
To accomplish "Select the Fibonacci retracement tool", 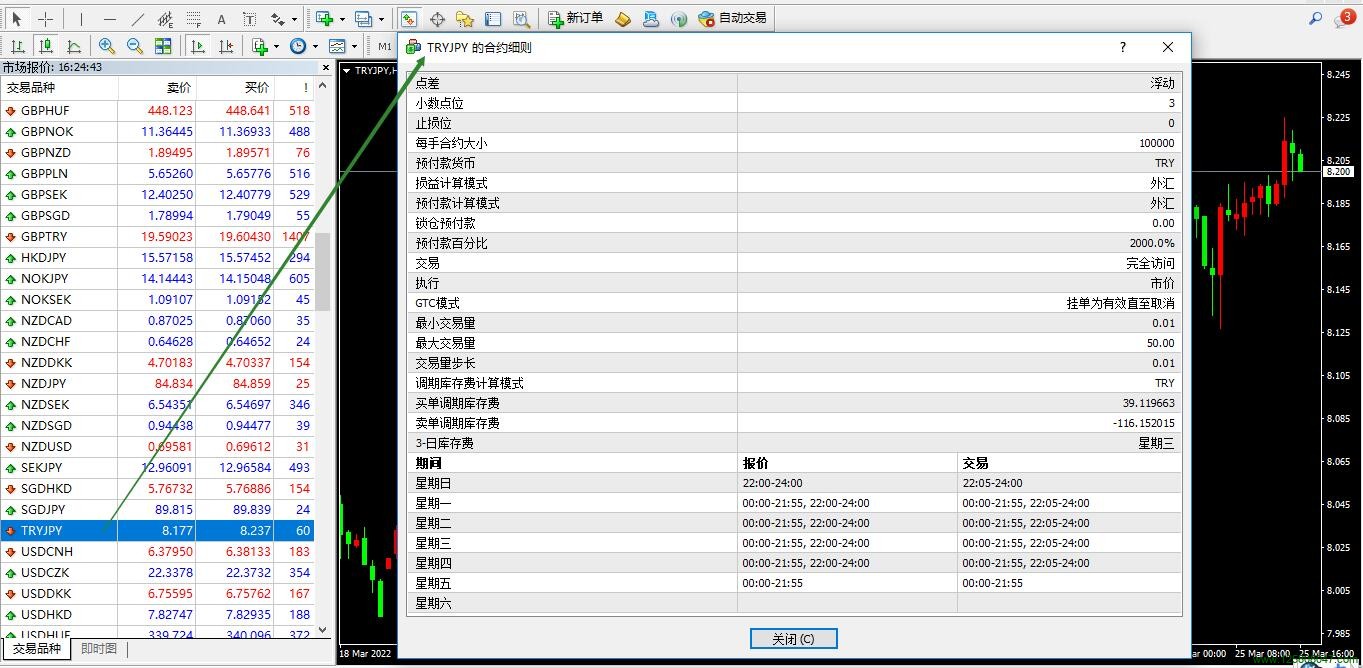I will click(x=193, y=18).
